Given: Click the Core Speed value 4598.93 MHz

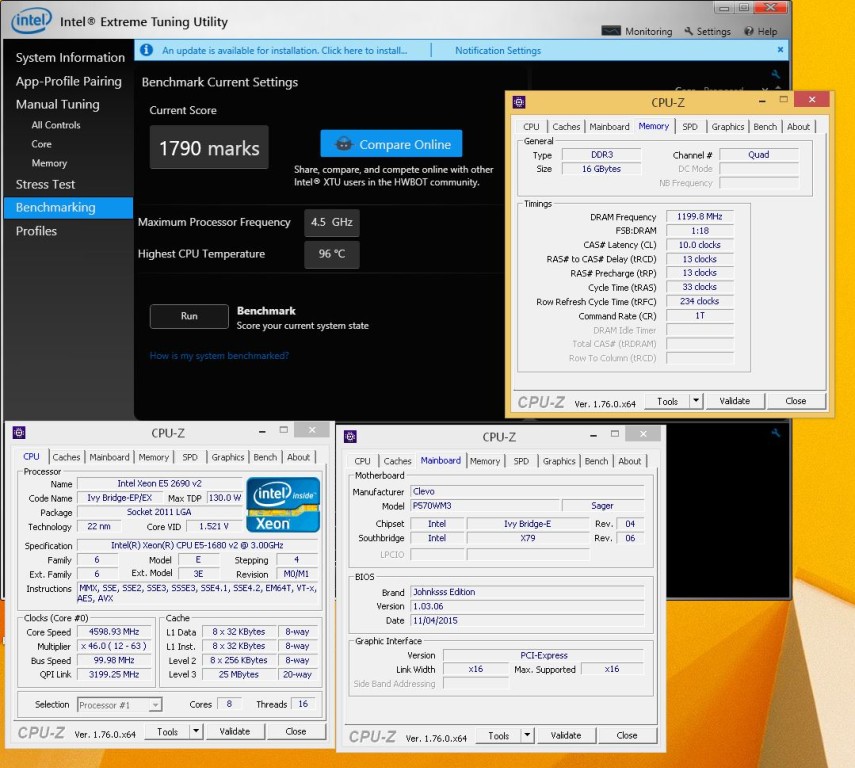Looking at the screenshot, I should [114, 632].
